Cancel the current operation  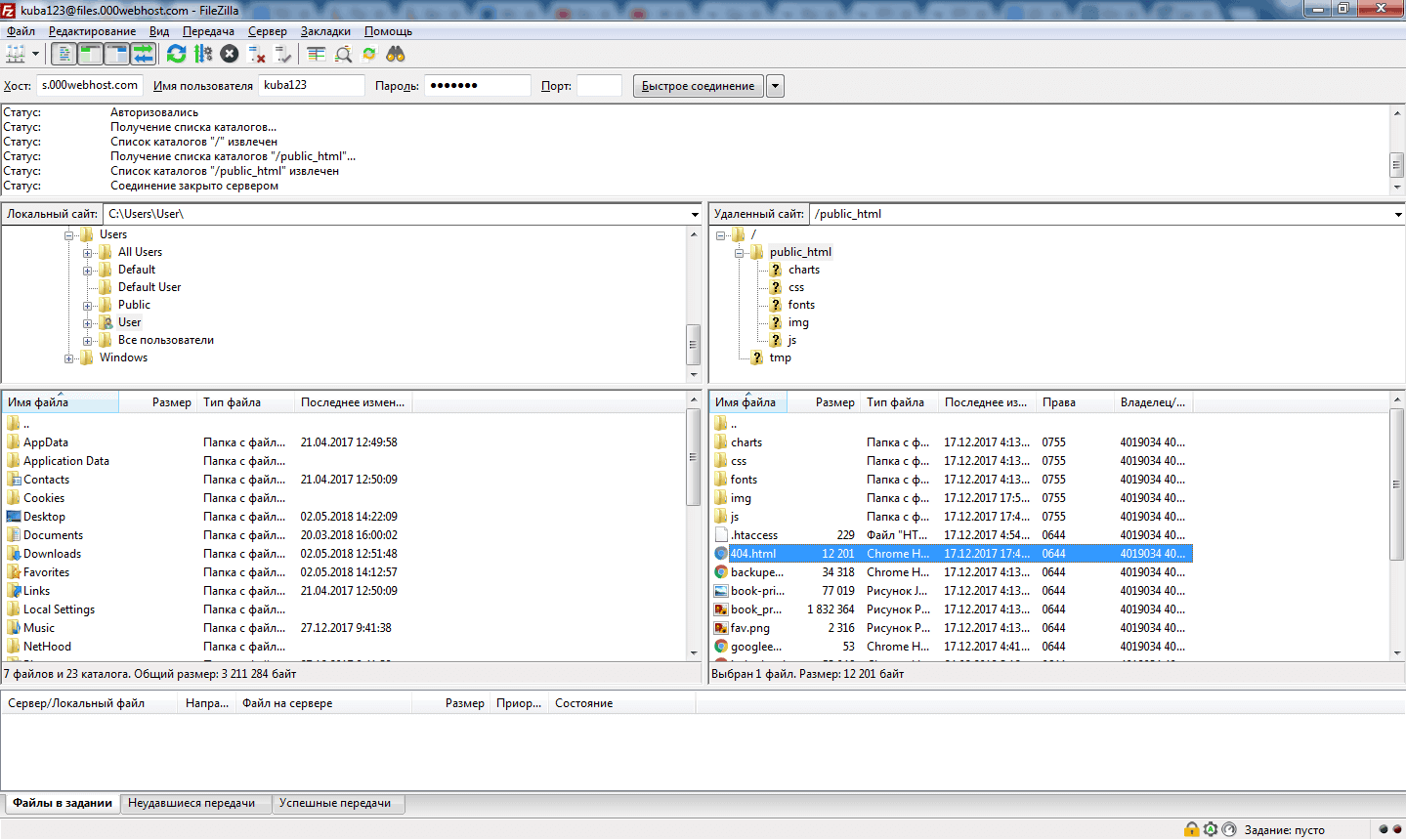coord(230,54)
